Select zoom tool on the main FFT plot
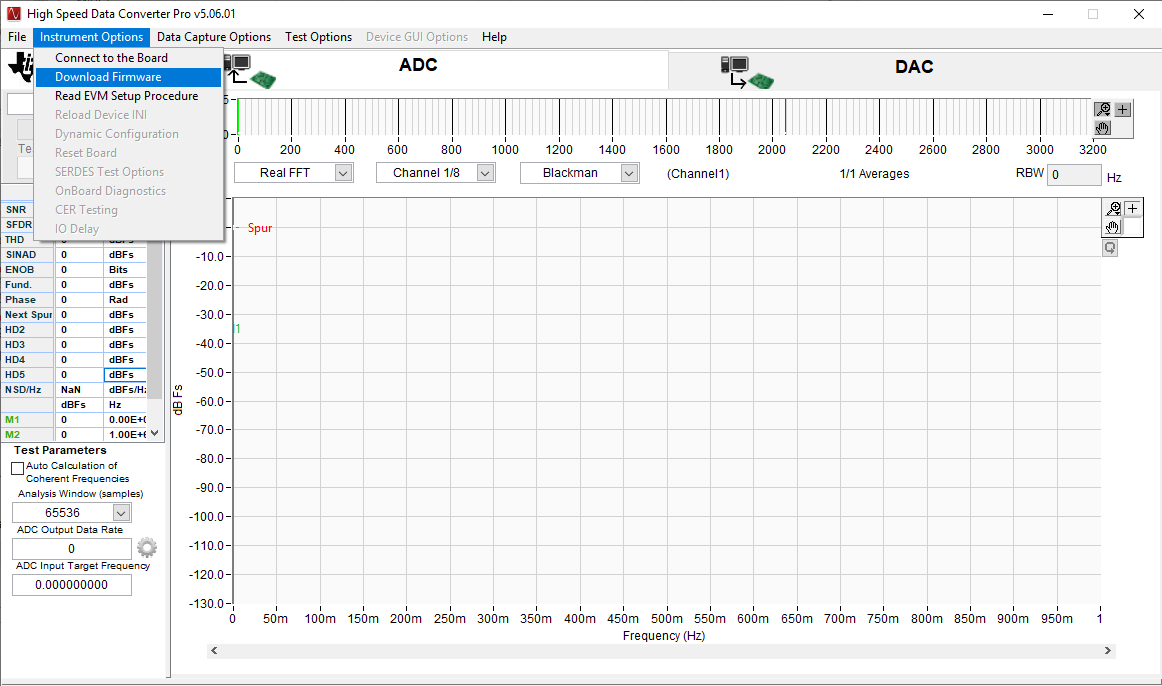This screenshot has width=1162, height=686. 1113,209
